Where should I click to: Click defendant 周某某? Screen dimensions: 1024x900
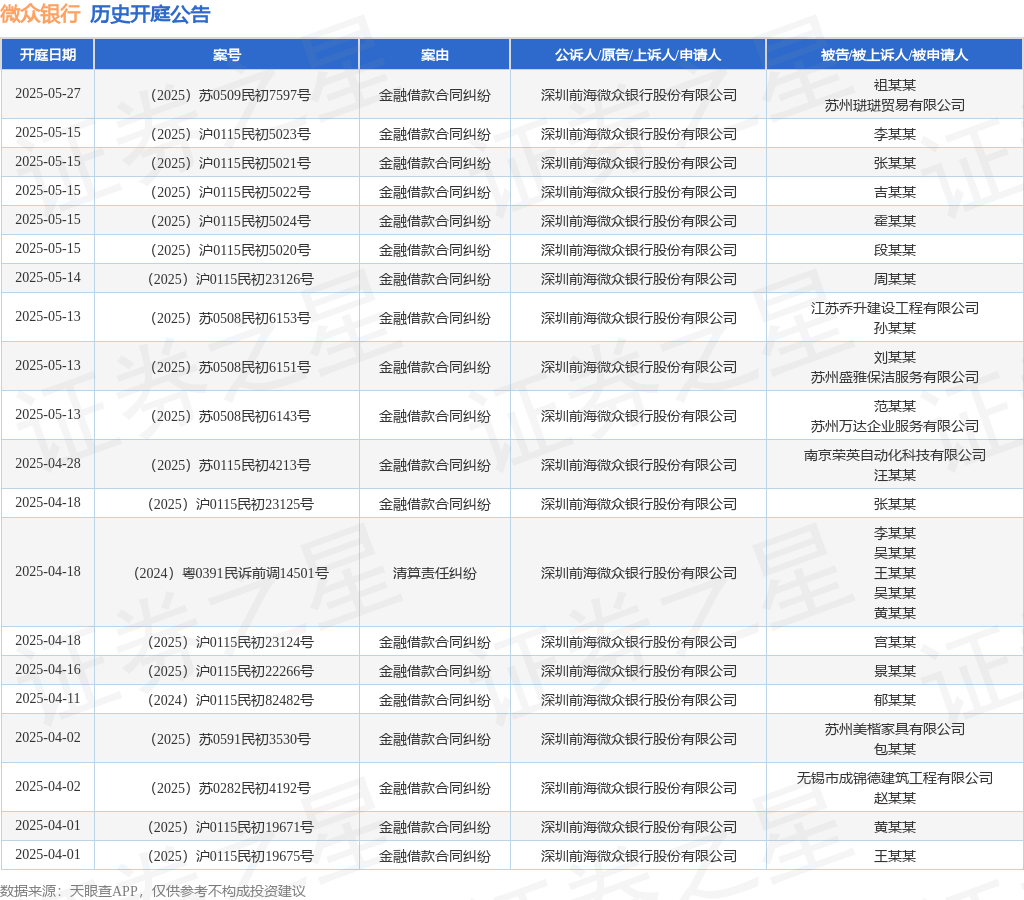coord(895,279)
